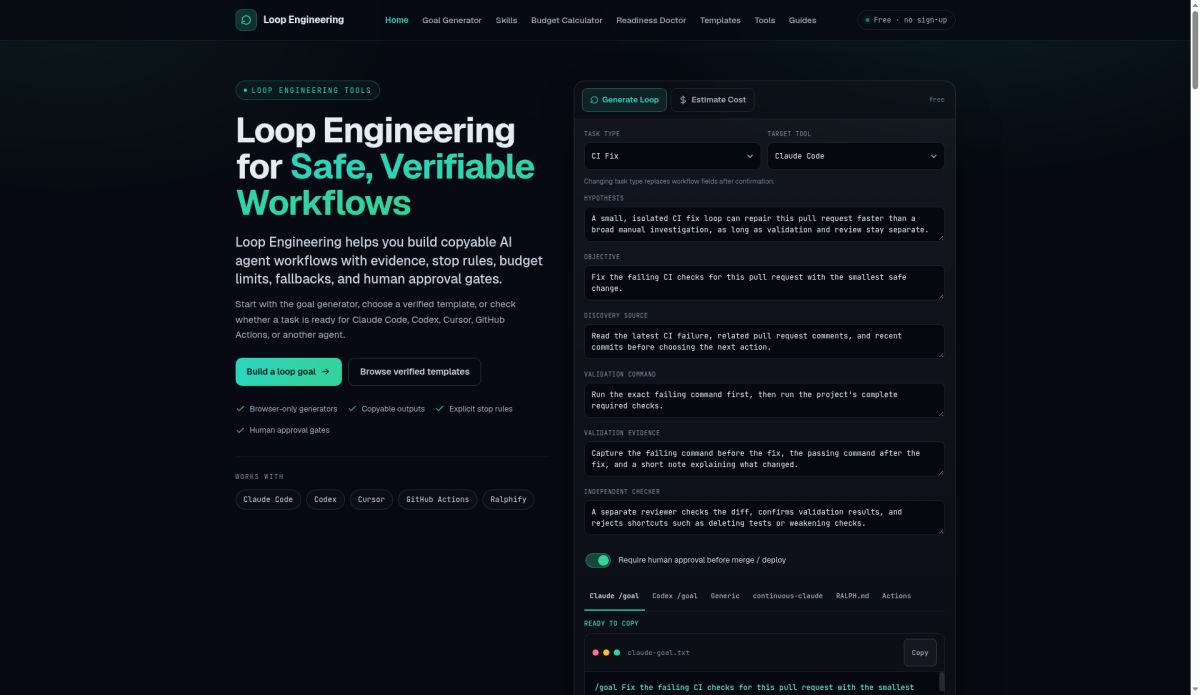The height and width of the screenshot is (695, 1200).
Task: Select the Codex /goal output tab
Action: click(x=675, y=596)
